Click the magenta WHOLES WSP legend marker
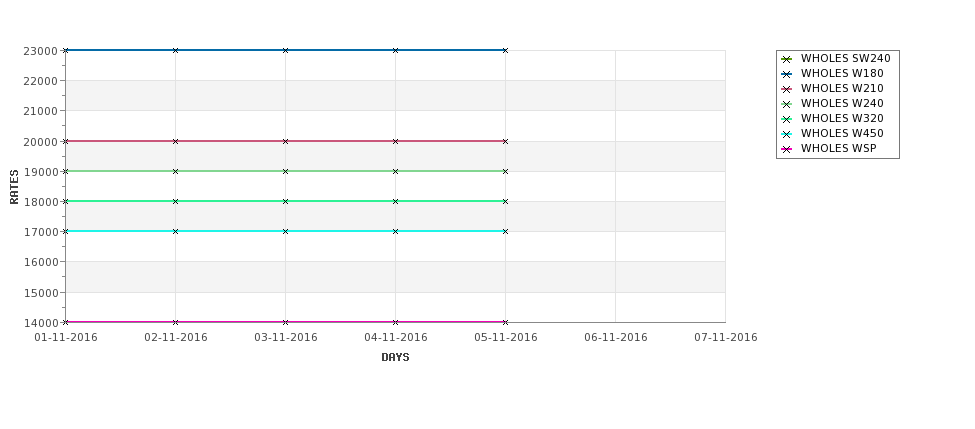This screenshot has width=975, height=429. [x=786, y=149]
